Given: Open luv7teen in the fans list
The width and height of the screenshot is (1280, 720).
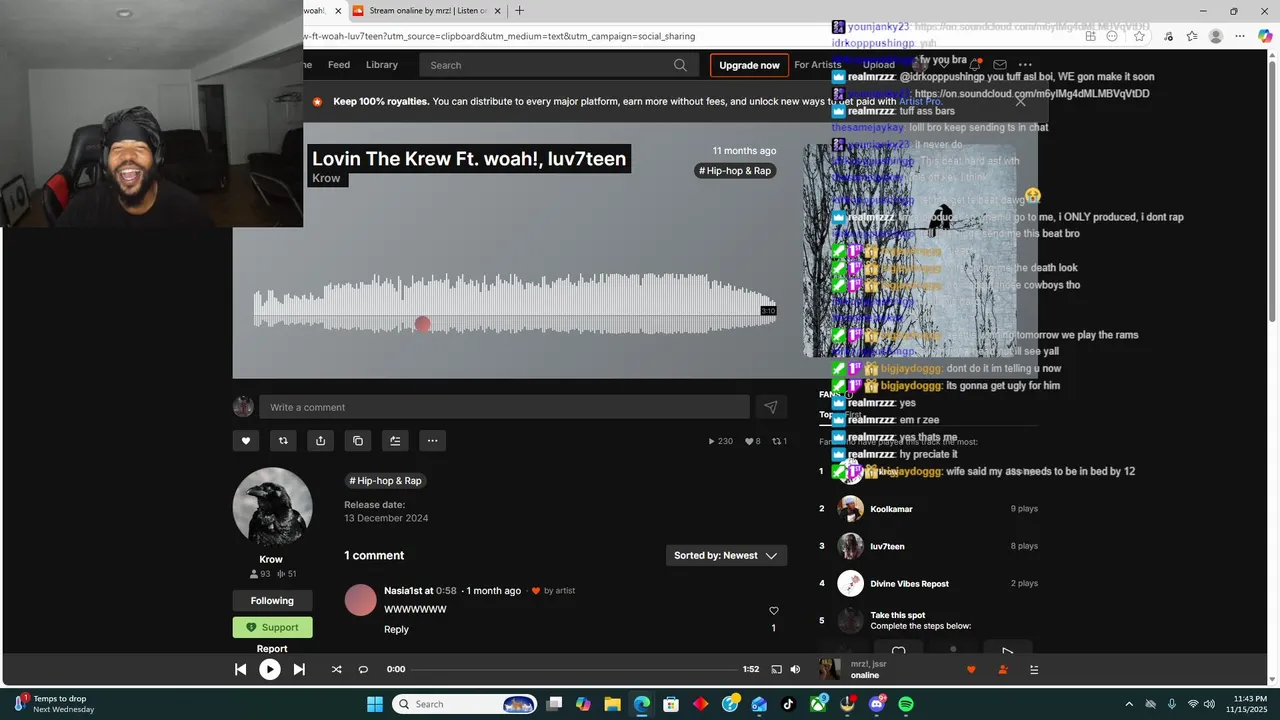Looking at the screenshot, I should [887, 547].
